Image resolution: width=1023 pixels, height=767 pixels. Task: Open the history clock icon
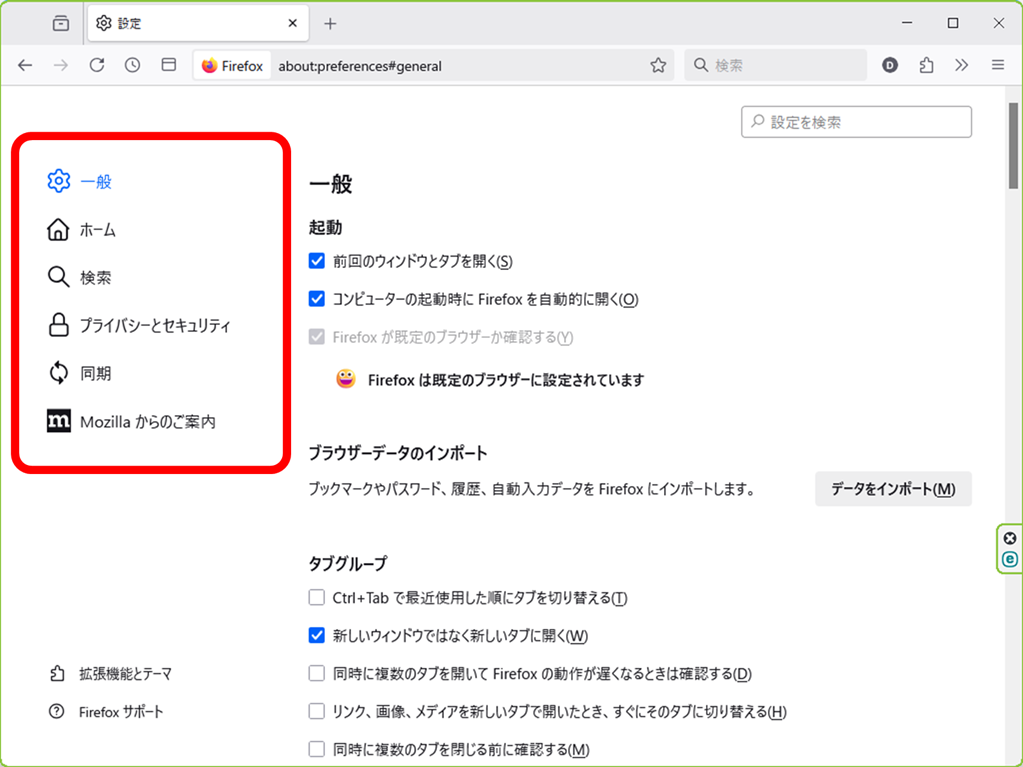pyautogui.click(x=132, y=65)
